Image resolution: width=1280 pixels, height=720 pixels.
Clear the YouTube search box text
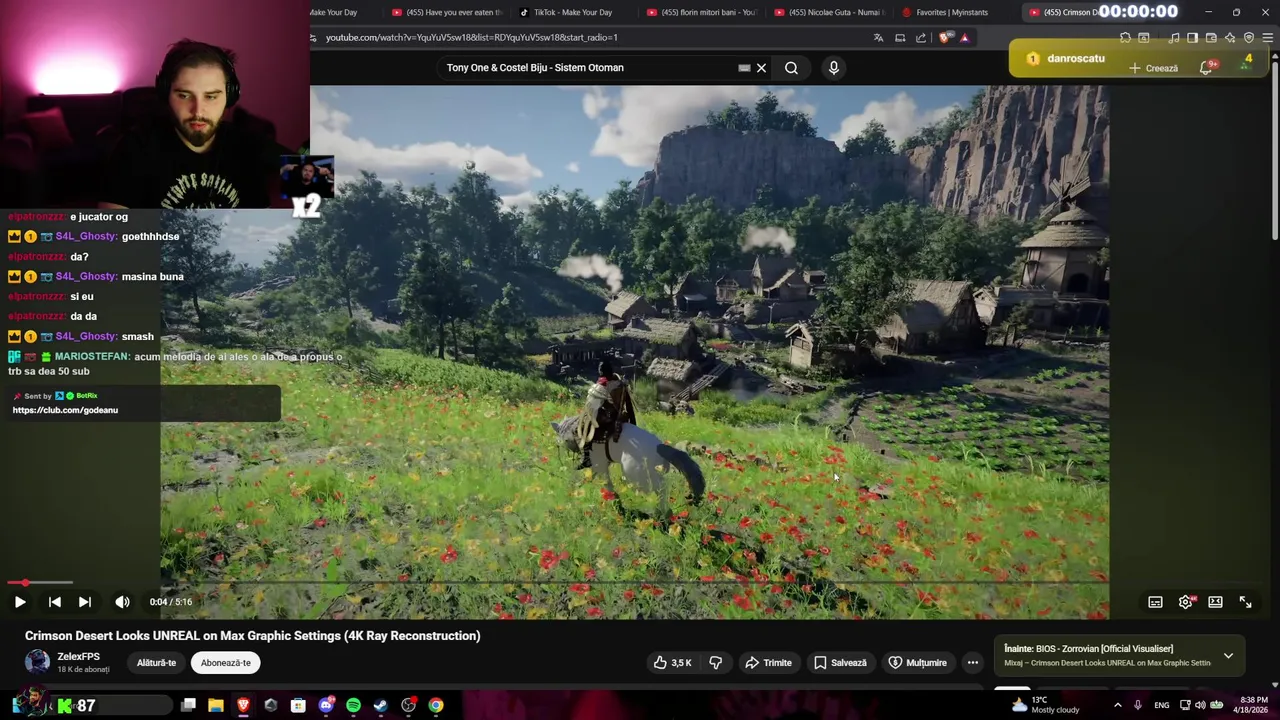(x=761, y=68)
